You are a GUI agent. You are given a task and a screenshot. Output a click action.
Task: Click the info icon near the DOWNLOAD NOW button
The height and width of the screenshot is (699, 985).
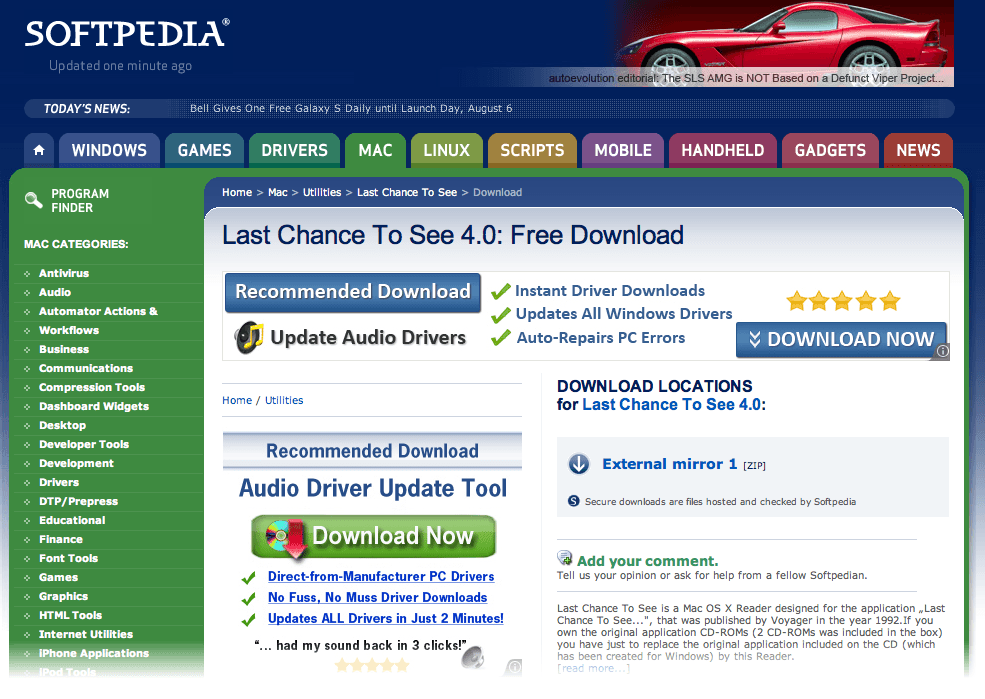tap(941, 352)
